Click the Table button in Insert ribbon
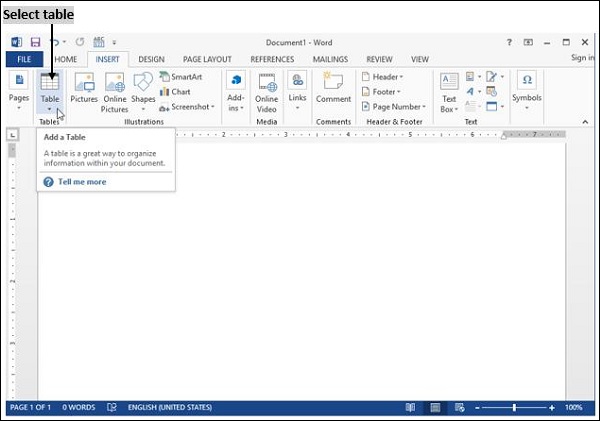 (49, 89)
